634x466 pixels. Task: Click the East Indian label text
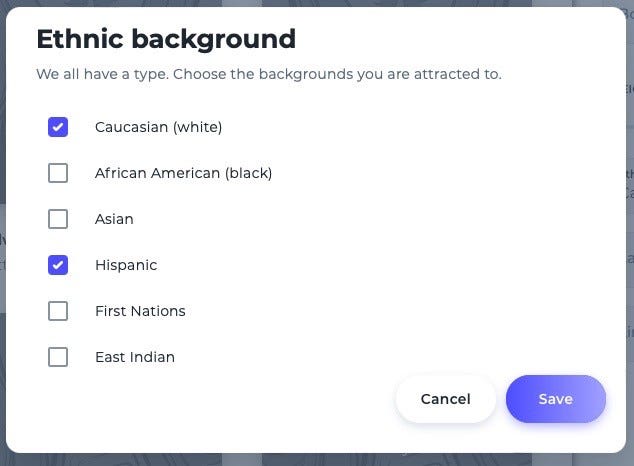135,357
